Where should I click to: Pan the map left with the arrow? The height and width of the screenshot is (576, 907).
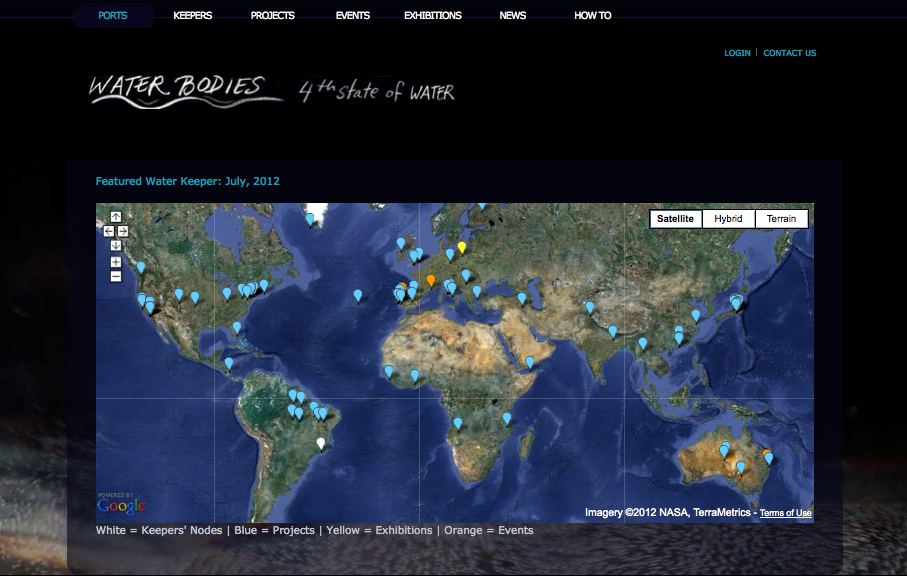109,231
